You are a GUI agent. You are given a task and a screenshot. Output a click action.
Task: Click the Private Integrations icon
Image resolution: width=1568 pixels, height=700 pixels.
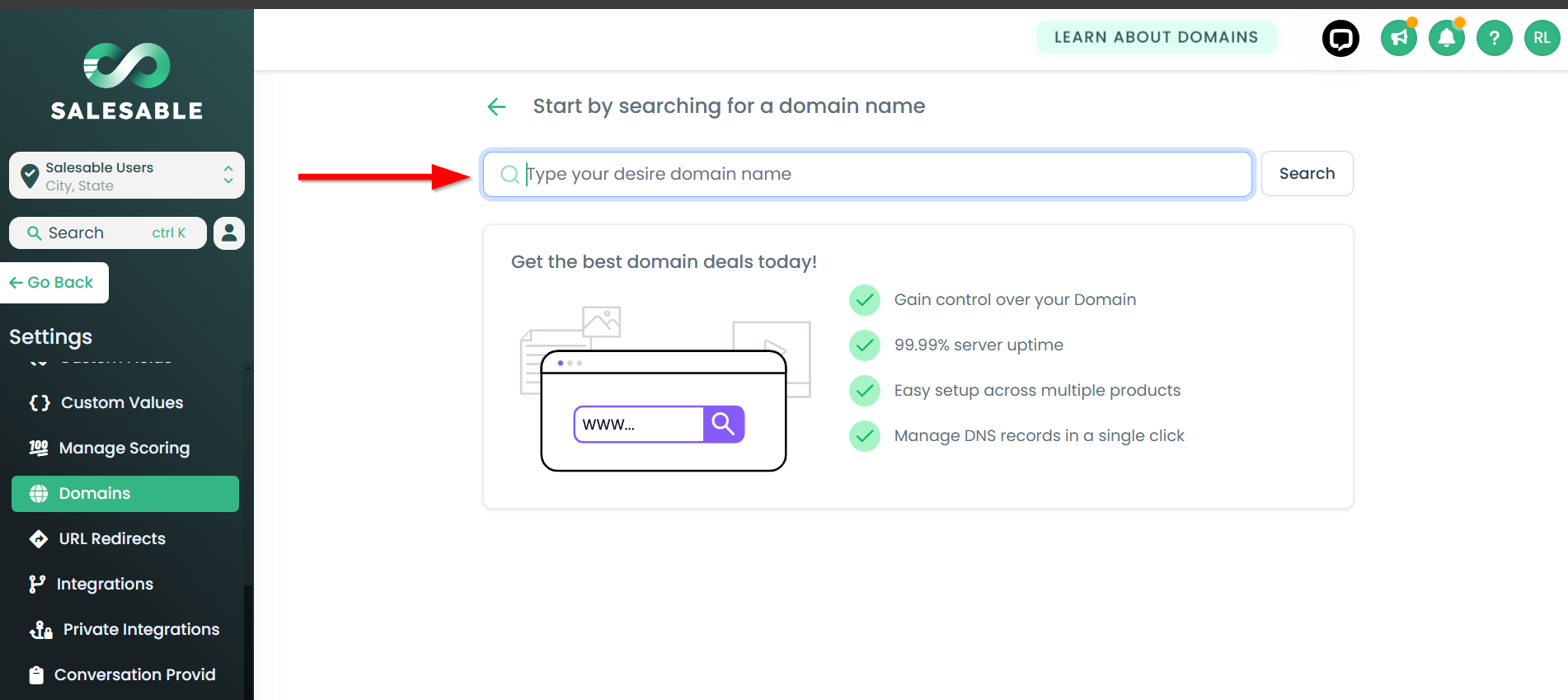[x=41, y=630]
